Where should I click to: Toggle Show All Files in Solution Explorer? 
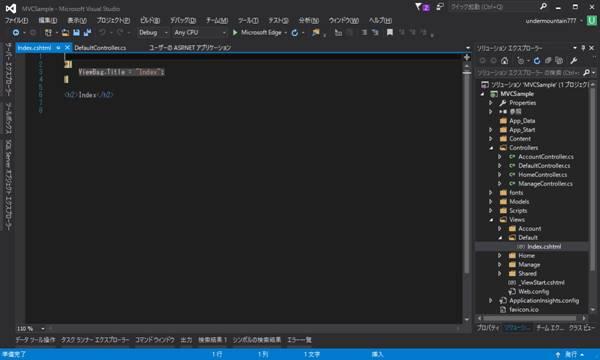[559, 60]
